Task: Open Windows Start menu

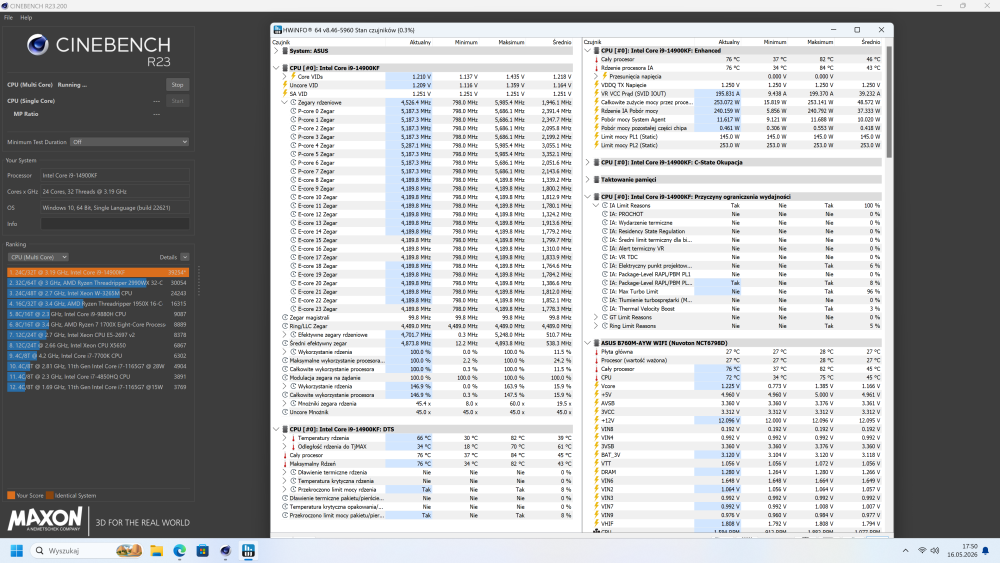Action: tap(17, 550)
